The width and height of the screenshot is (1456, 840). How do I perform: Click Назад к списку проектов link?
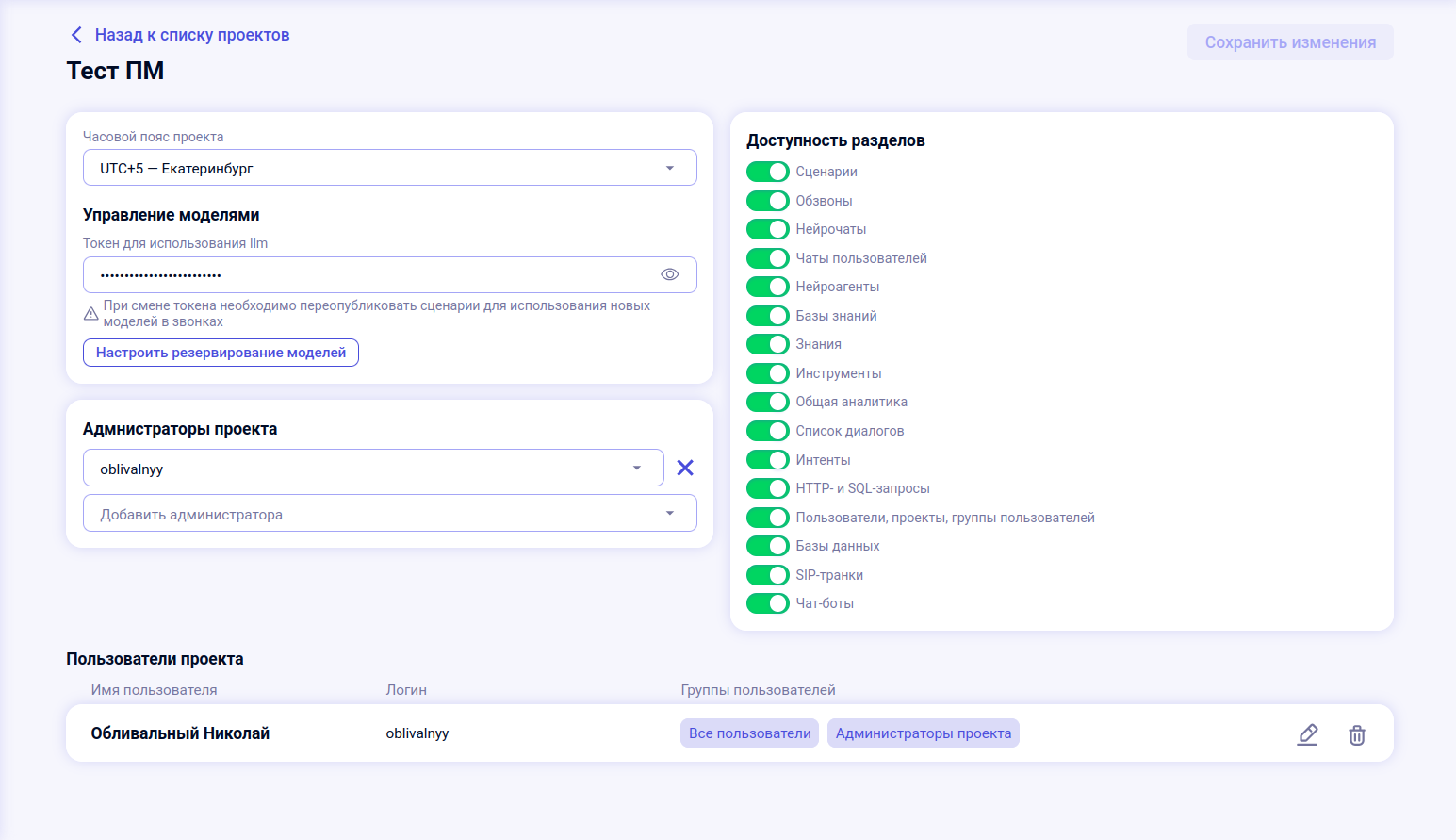tap(192, 35)
